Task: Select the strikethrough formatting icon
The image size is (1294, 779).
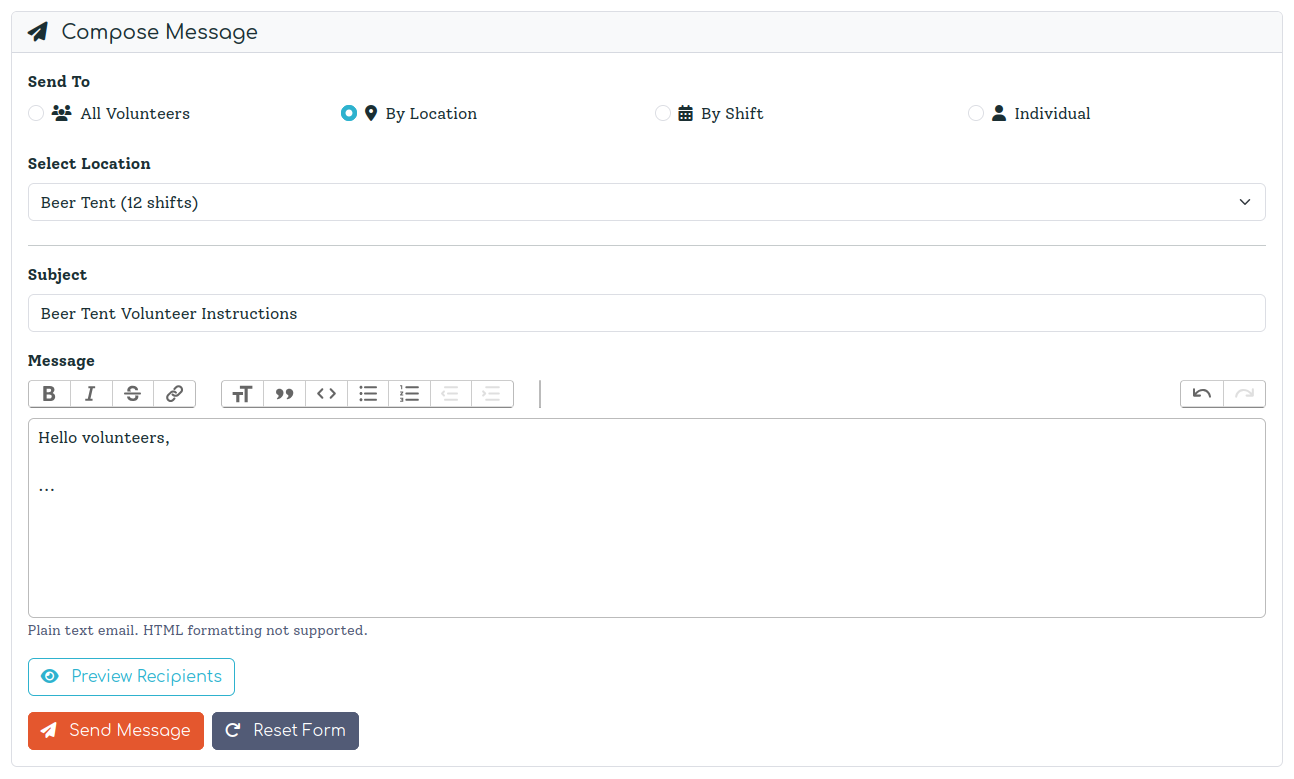Action: tap(132, 393)
